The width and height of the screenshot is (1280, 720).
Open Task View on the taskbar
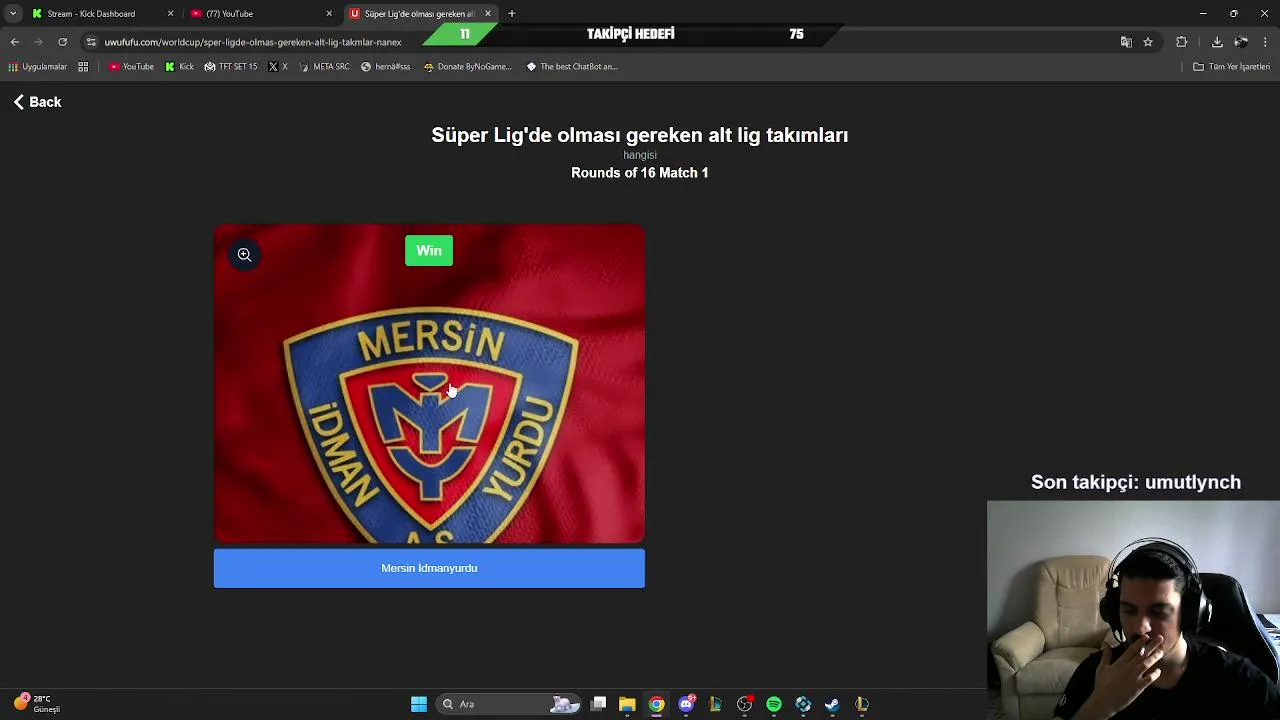(x=598, y=704)
